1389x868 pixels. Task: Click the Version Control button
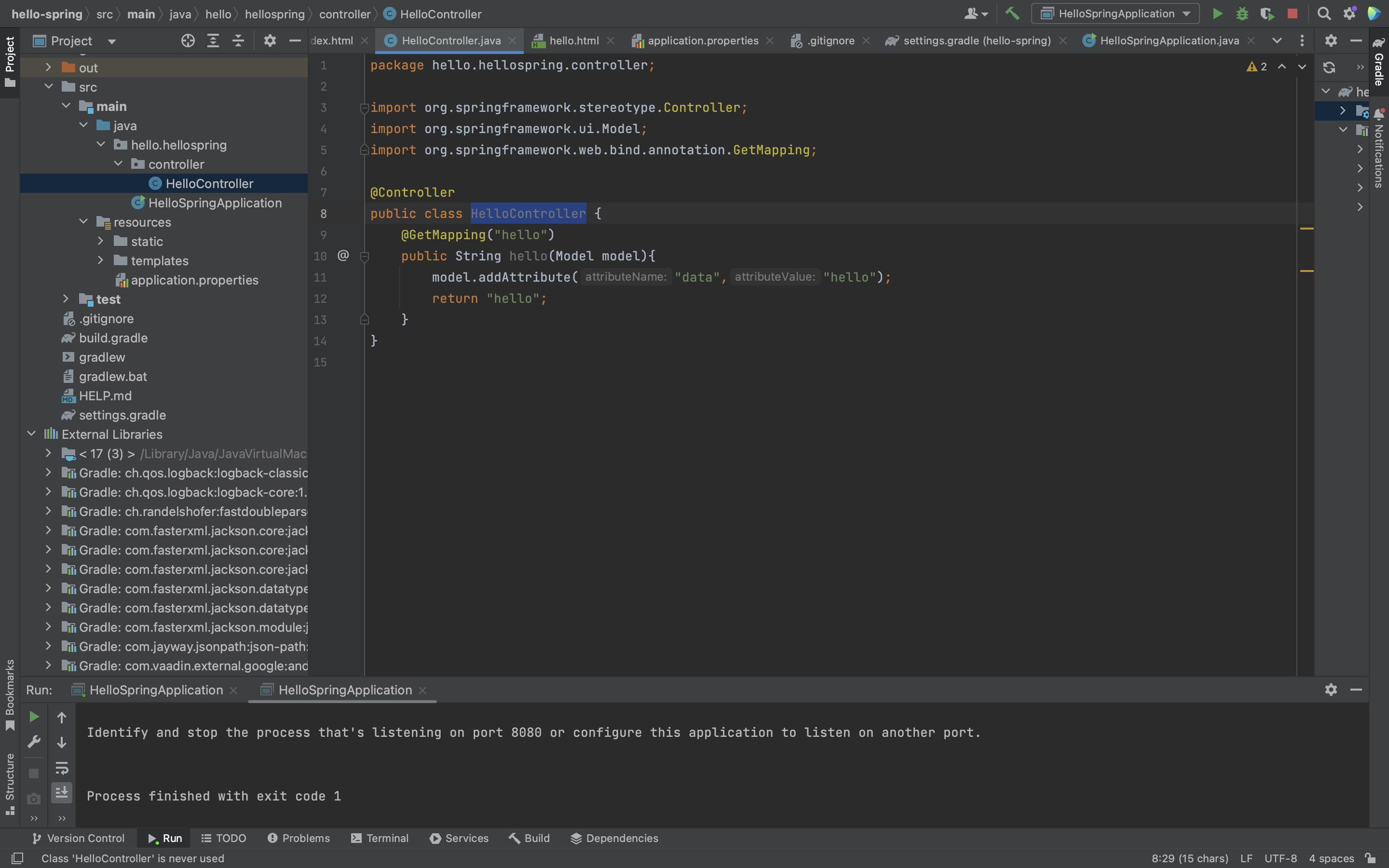click(78, 838)
